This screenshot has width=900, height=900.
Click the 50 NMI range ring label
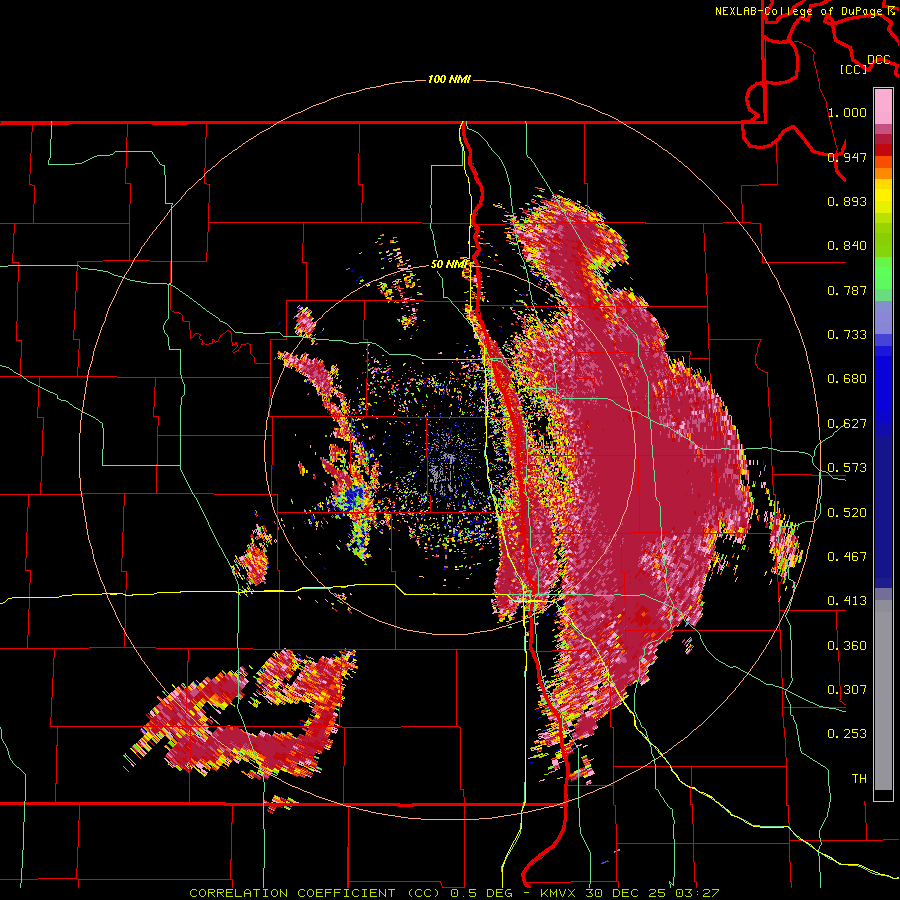pos(449,265)
